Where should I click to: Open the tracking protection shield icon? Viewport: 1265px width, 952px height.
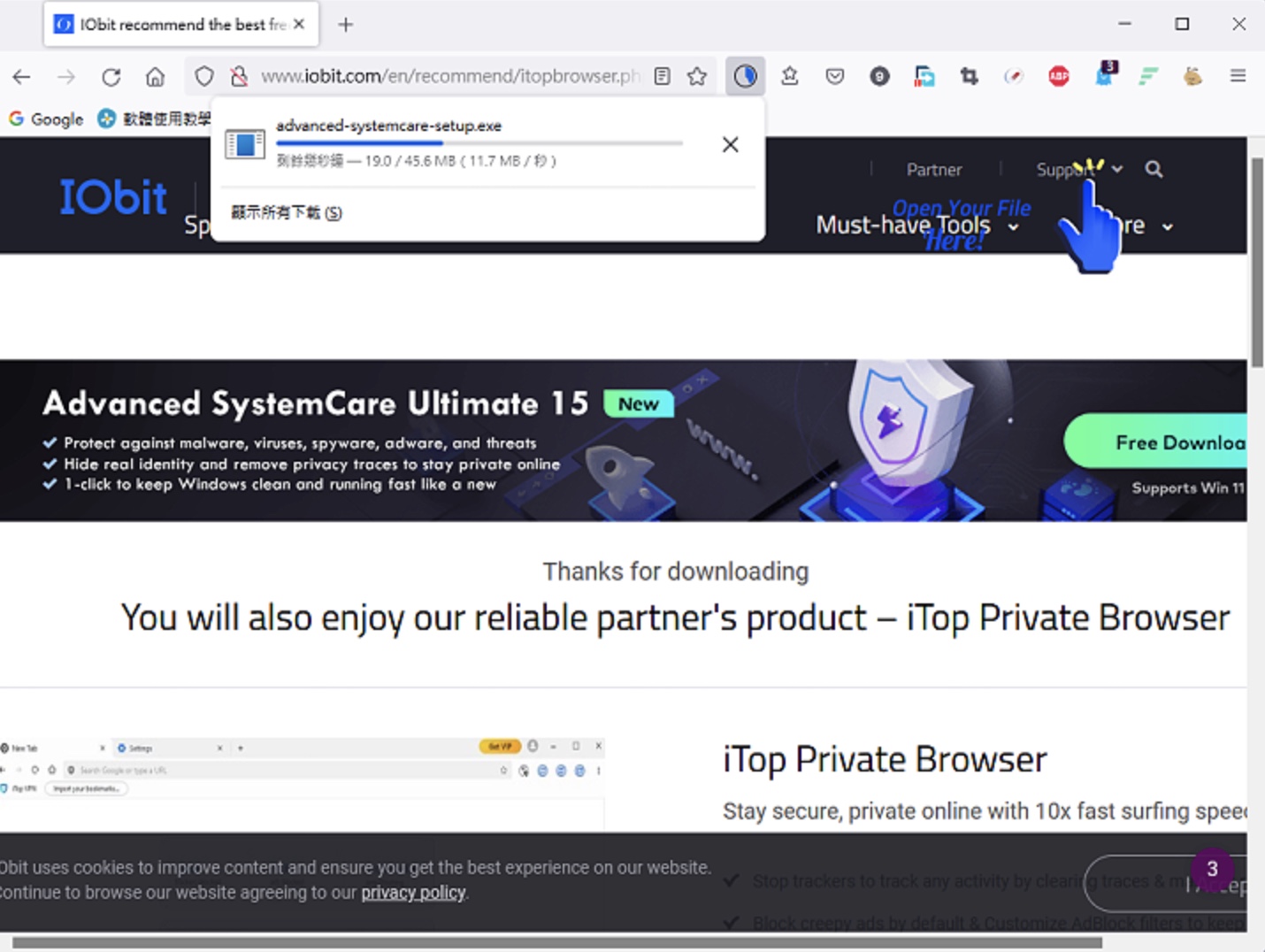click(204, 77)
